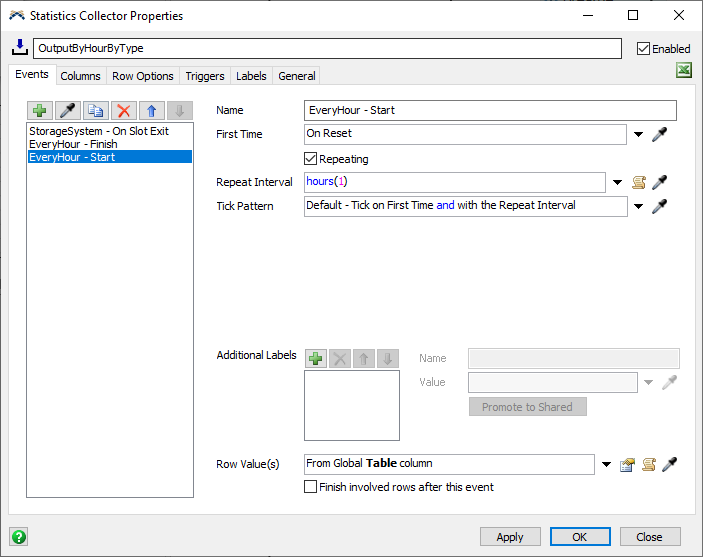Use the Row Value(s) eyedropper sampler
This screenshot has width=703, height=557.
[669, 465]
